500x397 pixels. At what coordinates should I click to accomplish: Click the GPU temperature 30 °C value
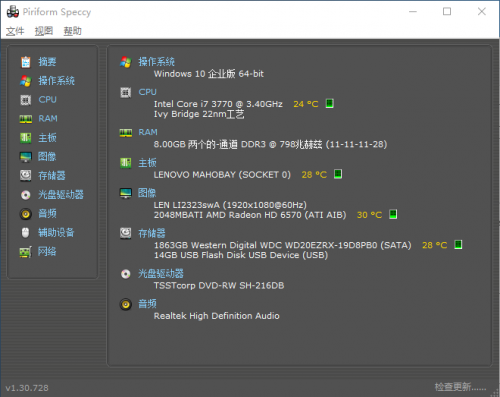coord(369,215)
